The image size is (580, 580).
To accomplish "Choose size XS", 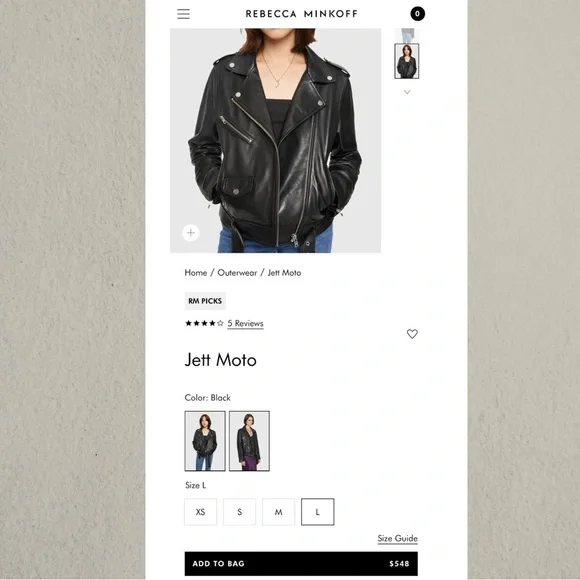I will pos(200,512).
